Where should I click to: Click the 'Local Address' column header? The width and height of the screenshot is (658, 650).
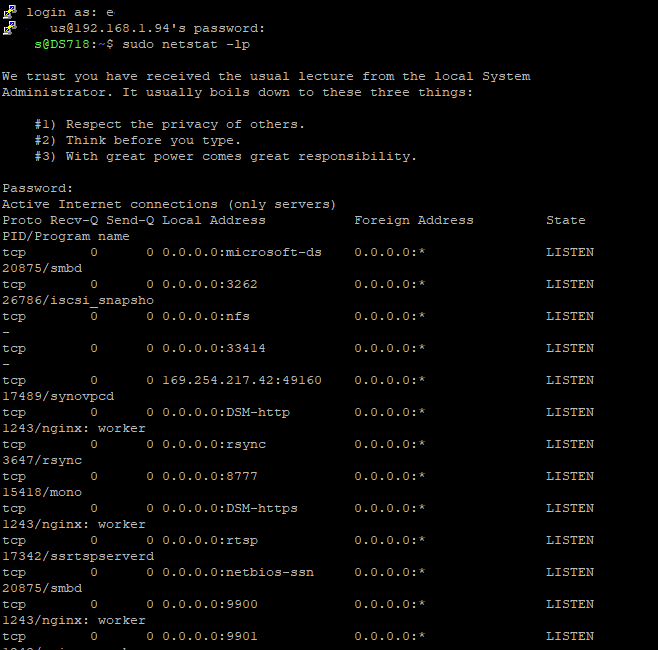point(214,220)
